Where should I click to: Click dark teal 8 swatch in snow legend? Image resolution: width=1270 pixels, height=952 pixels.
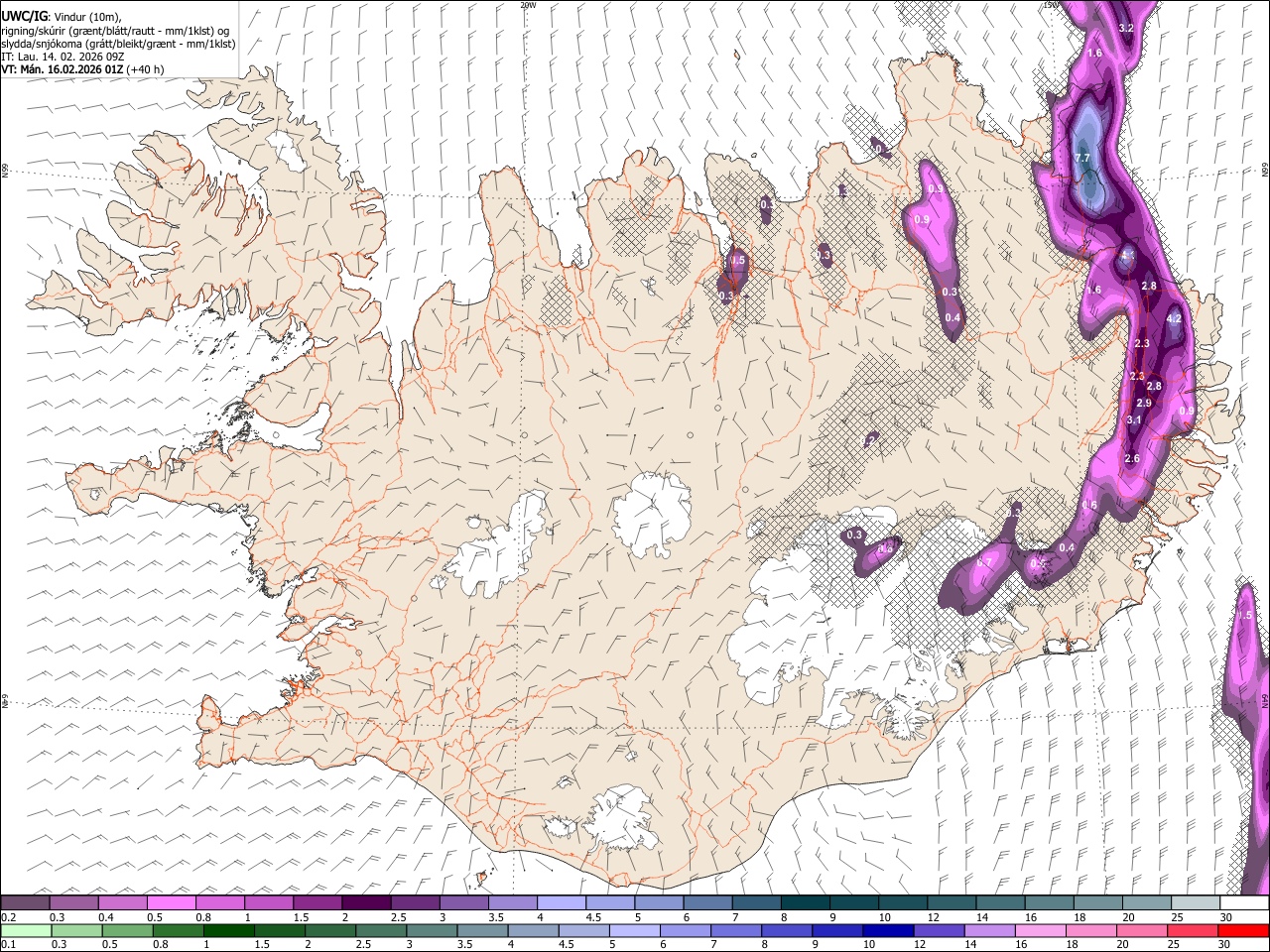tap(806, 902)
